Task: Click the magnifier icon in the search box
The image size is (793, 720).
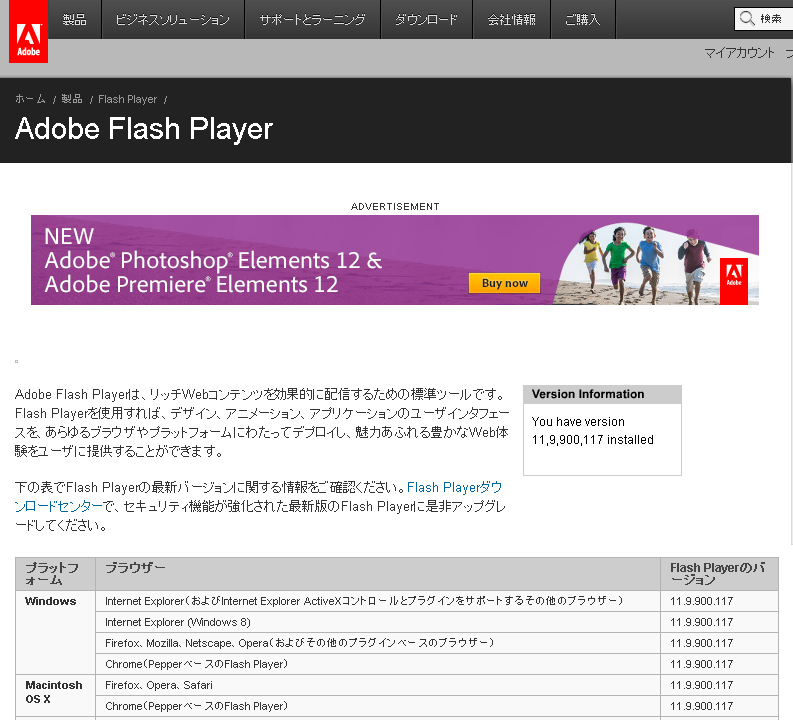Action: click(748, 19)
